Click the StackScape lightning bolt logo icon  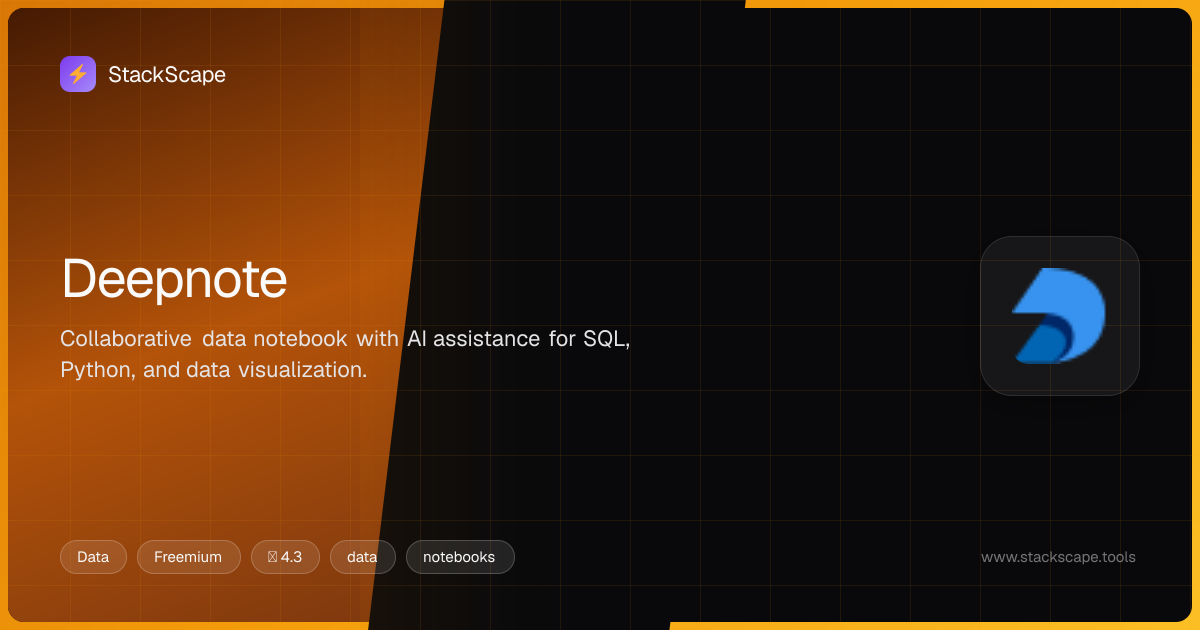78,74
